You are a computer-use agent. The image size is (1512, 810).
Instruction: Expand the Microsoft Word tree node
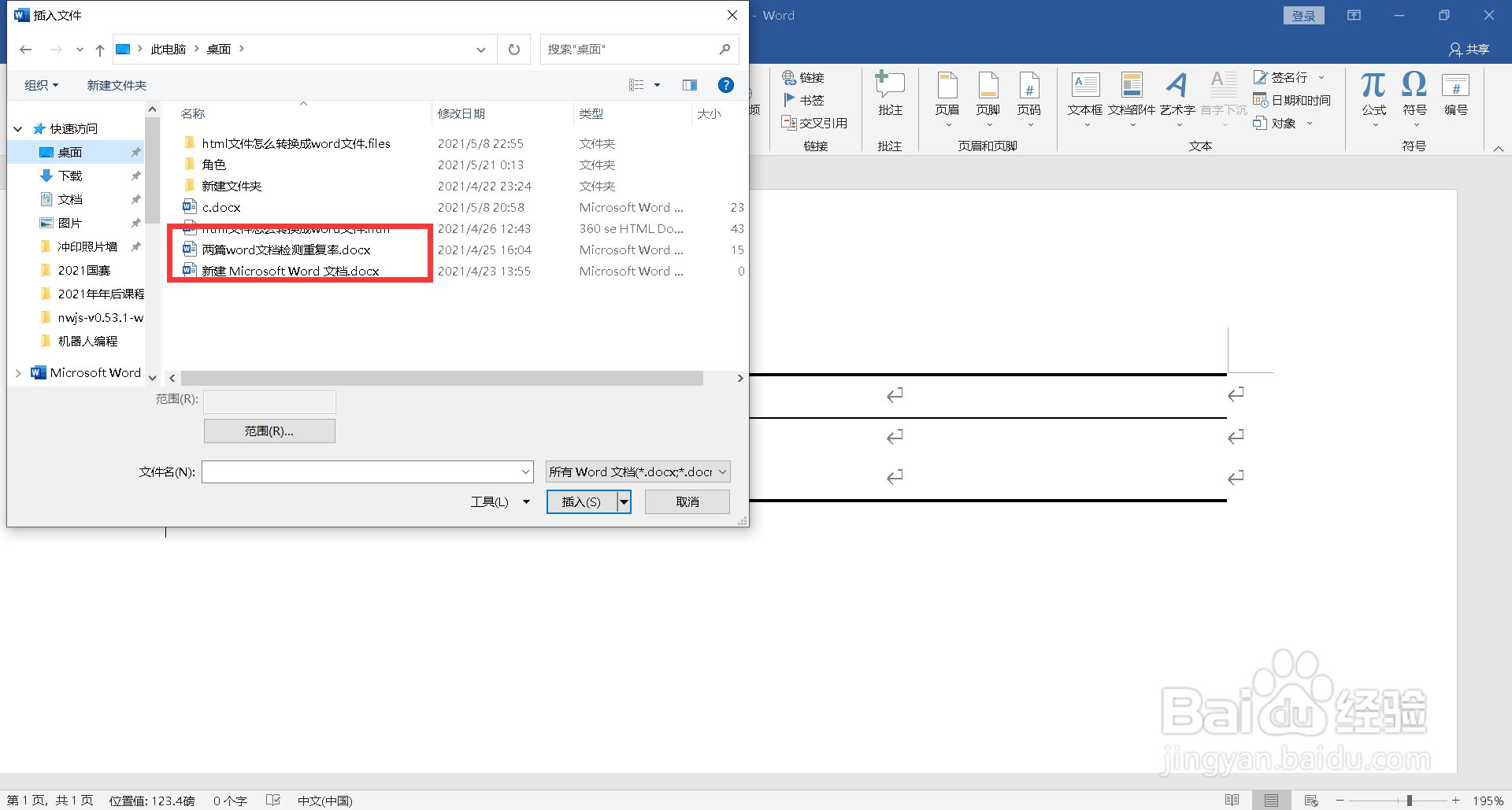coord(18,372)
